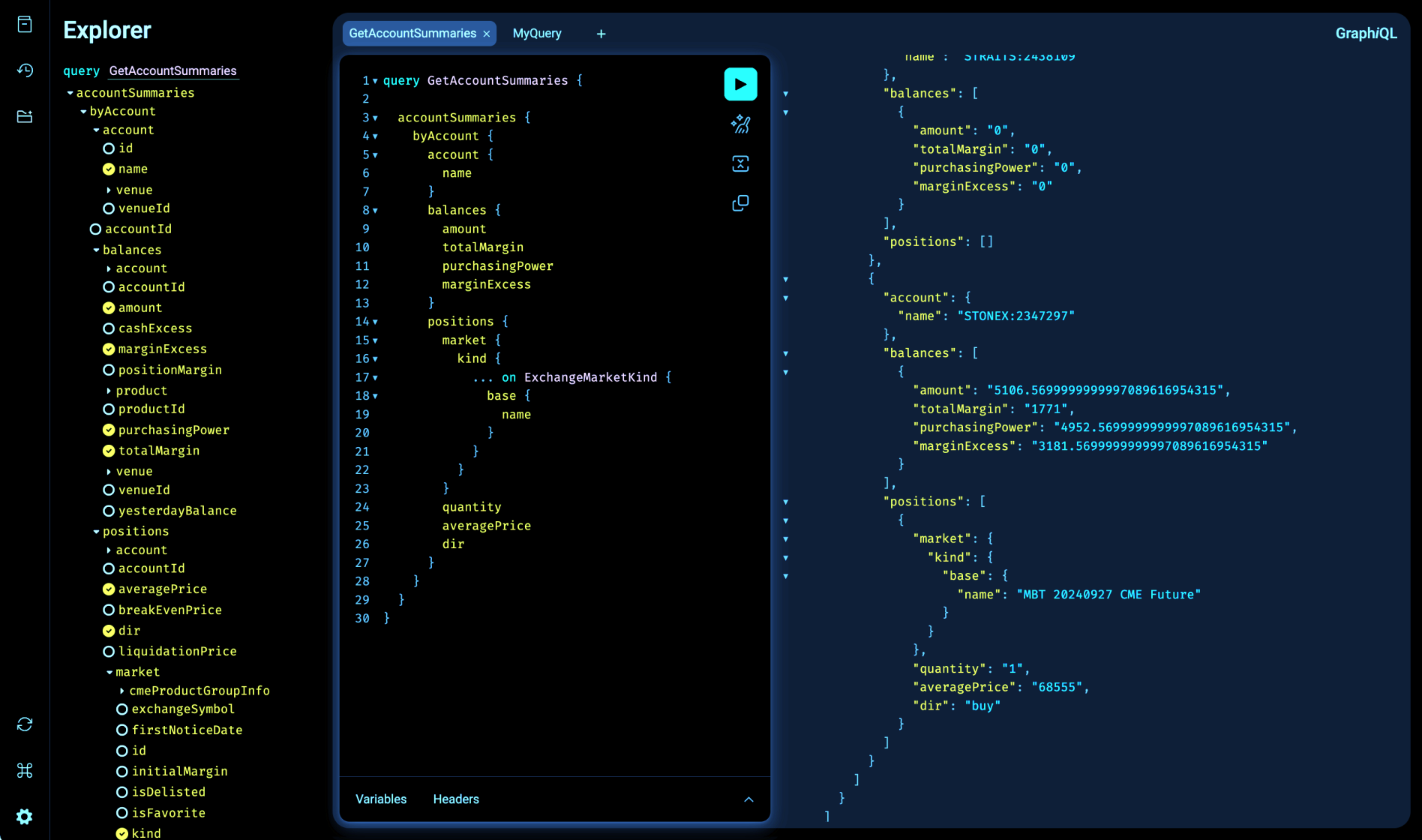Open the query history panel

(x=25, y=70)
